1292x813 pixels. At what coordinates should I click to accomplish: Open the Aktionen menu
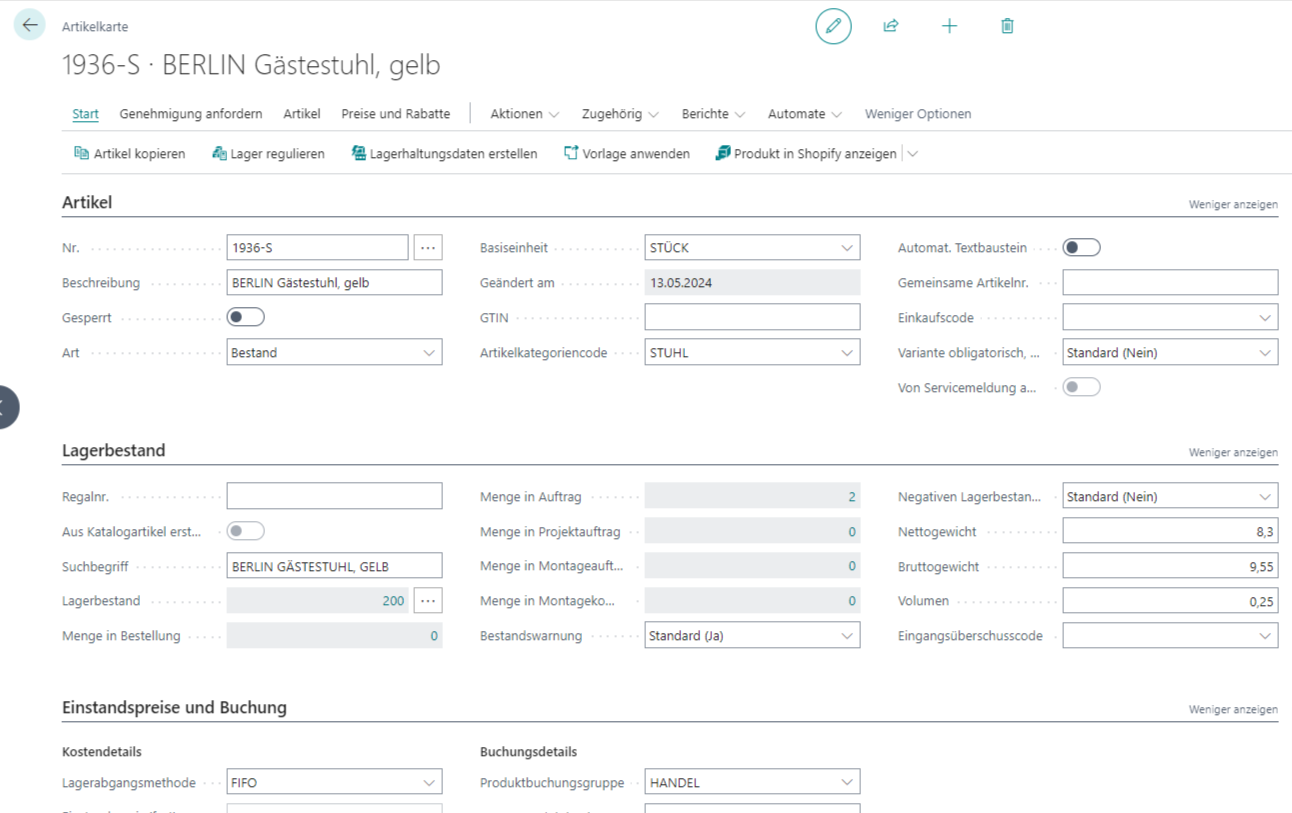tap(524, 114)
